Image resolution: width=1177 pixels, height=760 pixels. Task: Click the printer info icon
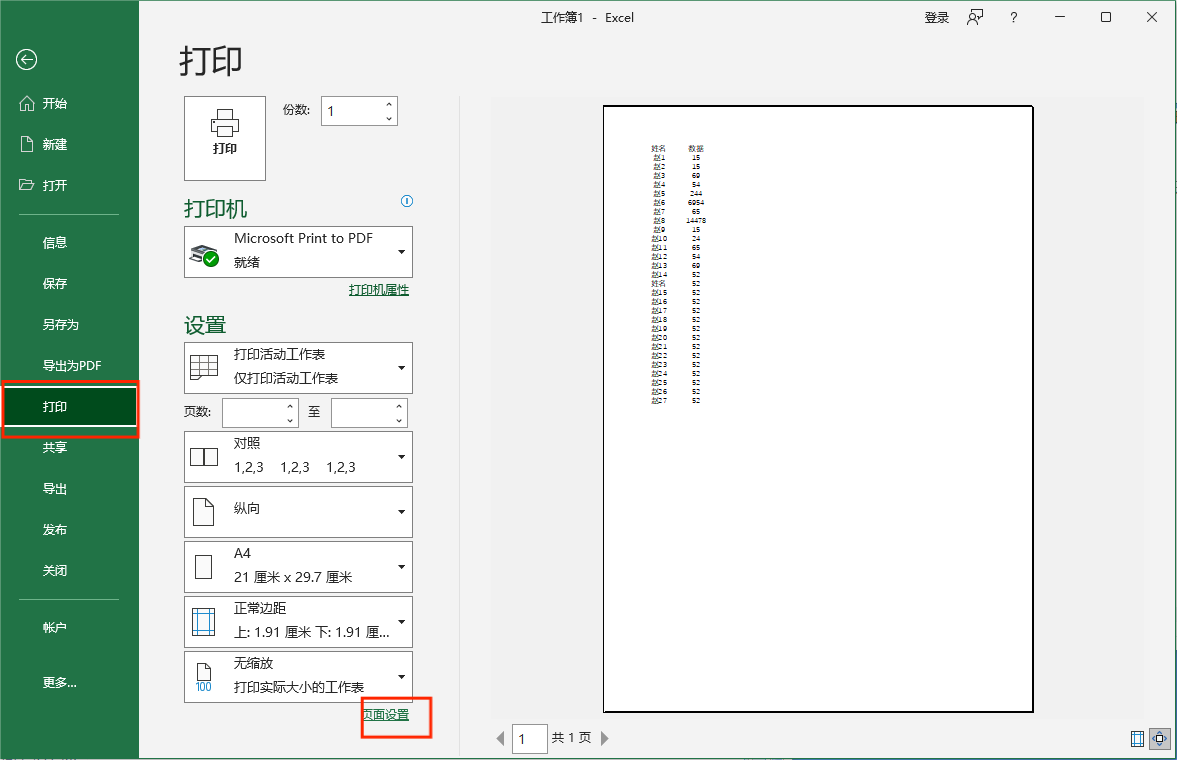(407, 201)
